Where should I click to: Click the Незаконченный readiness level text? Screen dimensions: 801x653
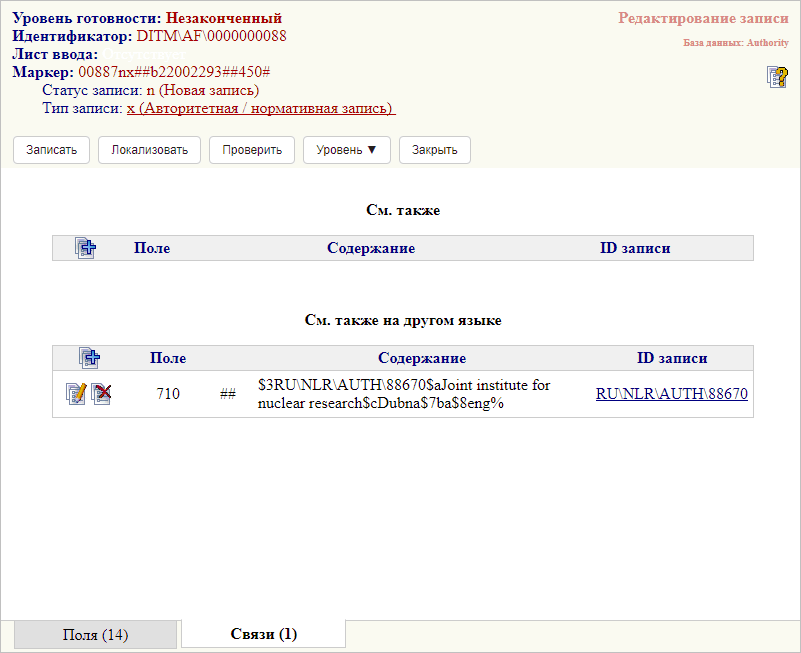click(x=224, y=18)
